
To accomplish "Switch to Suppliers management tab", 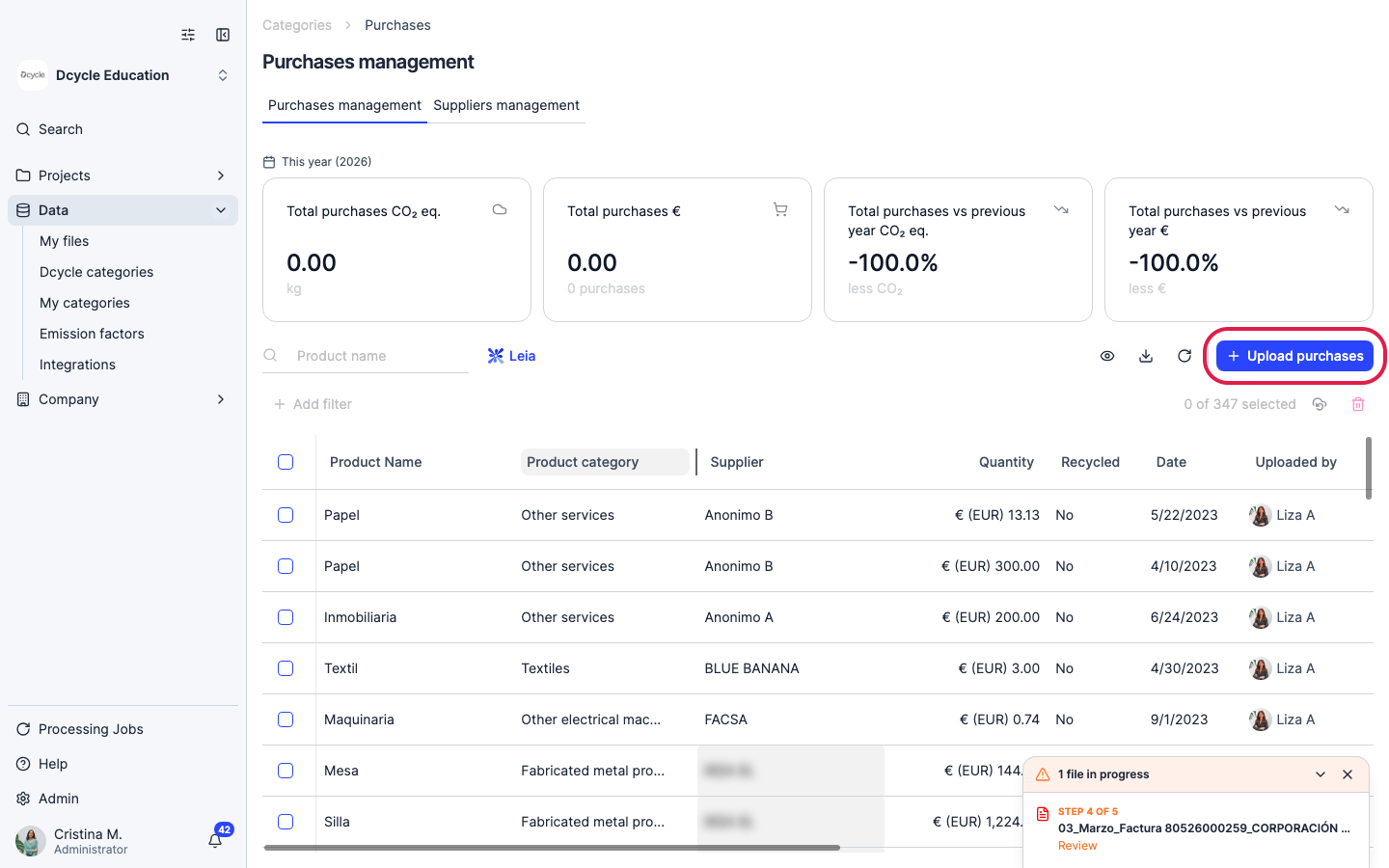I will [x=506, y=105].
